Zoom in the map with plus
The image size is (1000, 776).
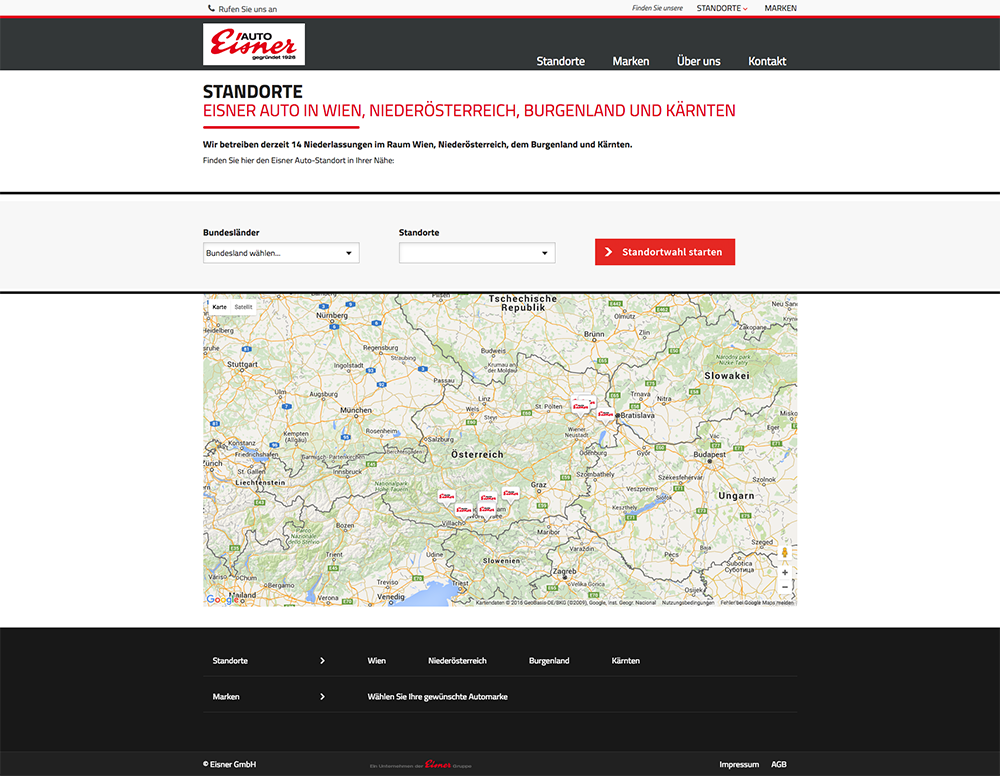click(x=784, y=572)
